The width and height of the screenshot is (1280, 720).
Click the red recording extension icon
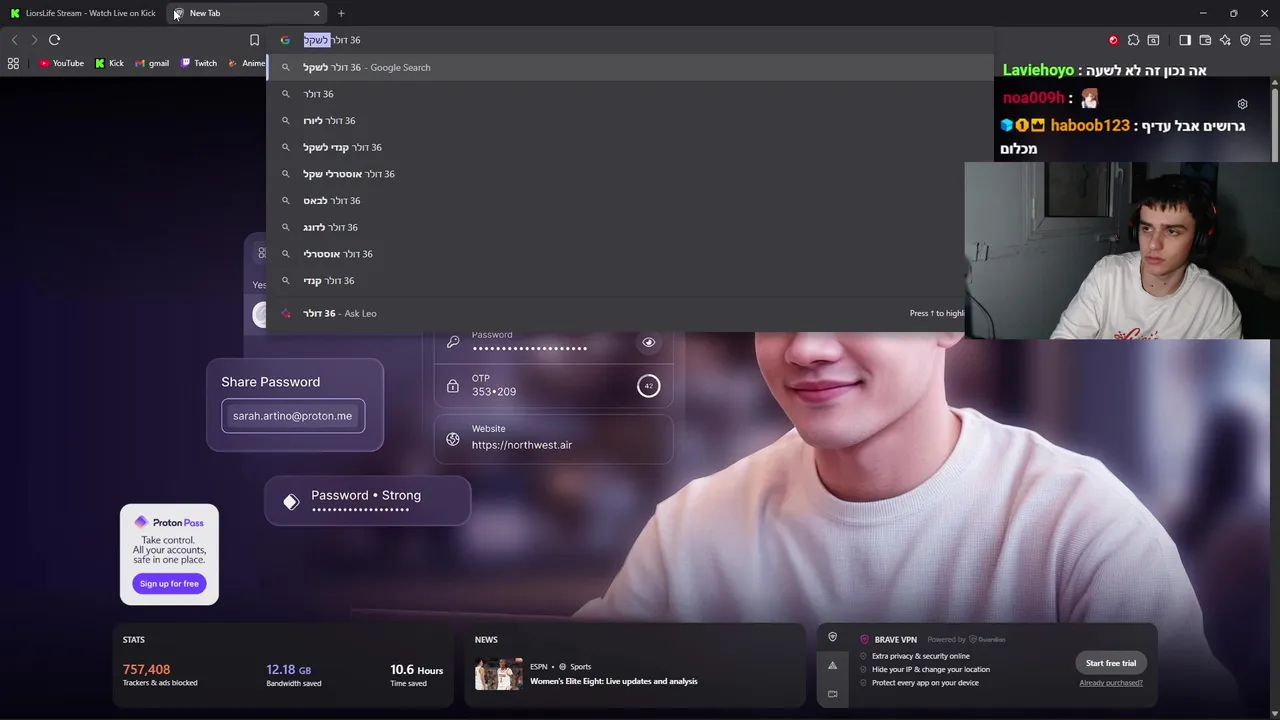(1113, 40)
